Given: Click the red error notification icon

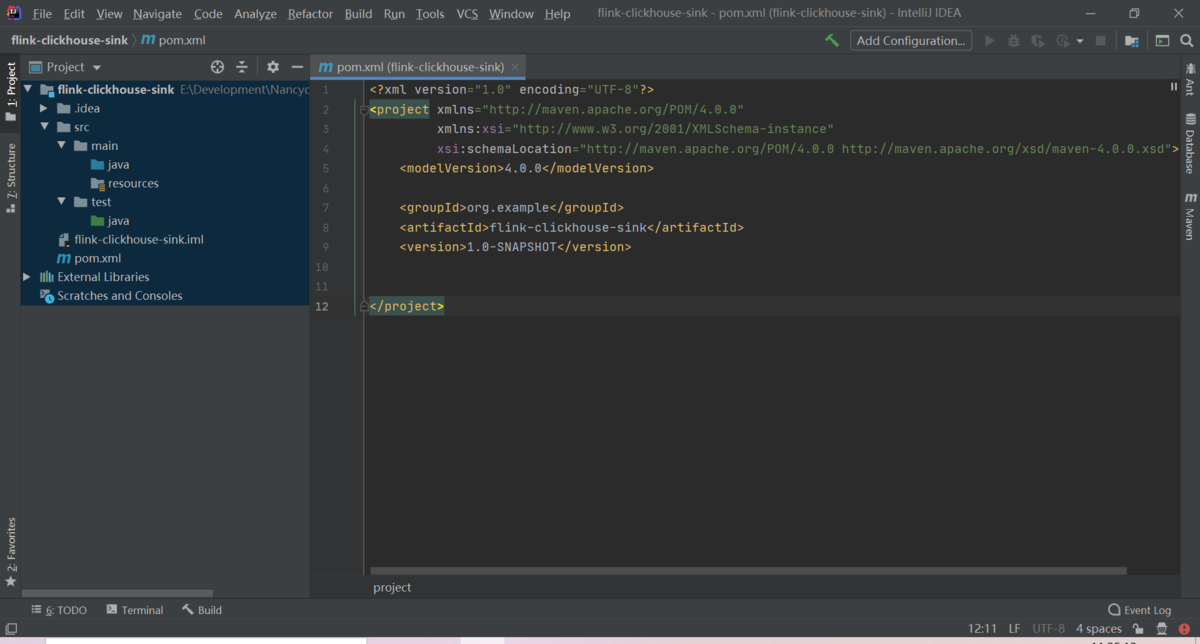Looking at the screenshot, I should tap(1184, 629).
